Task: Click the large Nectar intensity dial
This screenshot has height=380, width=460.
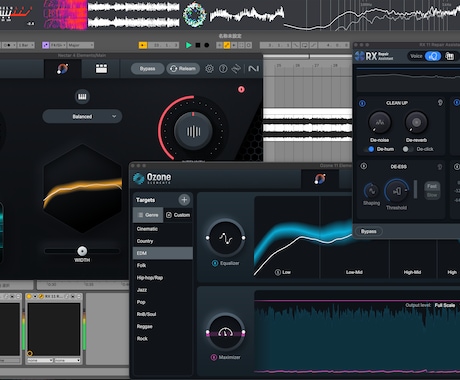Action: pos(193,131)
